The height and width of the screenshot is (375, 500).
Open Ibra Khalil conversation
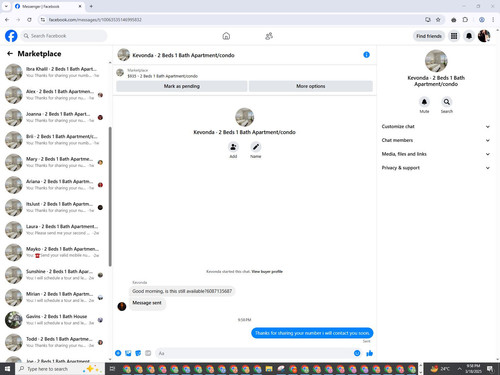coord(55,72)
